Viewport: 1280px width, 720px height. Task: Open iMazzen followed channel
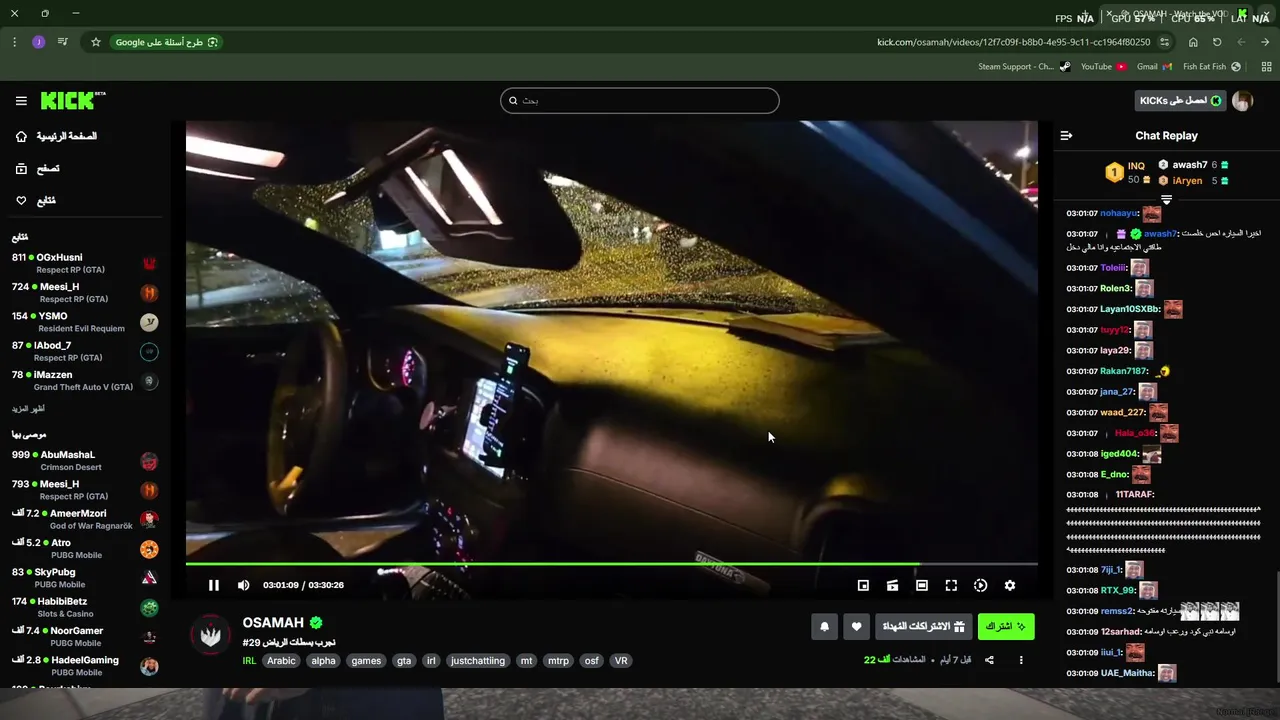(85, 380)
